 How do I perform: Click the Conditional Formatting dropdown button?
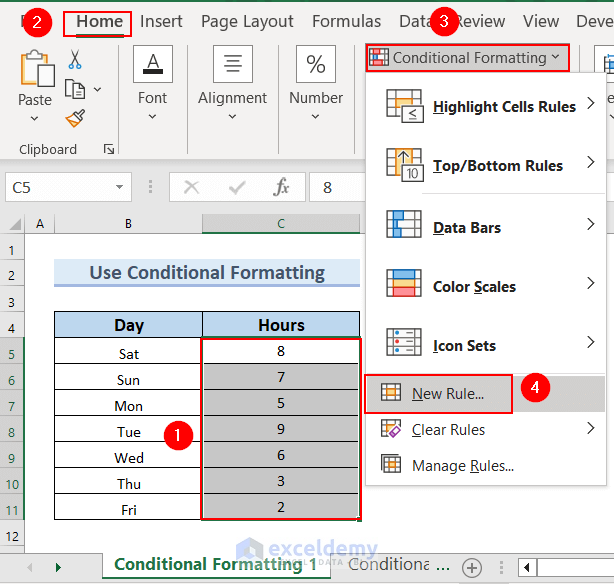point(468,58)
